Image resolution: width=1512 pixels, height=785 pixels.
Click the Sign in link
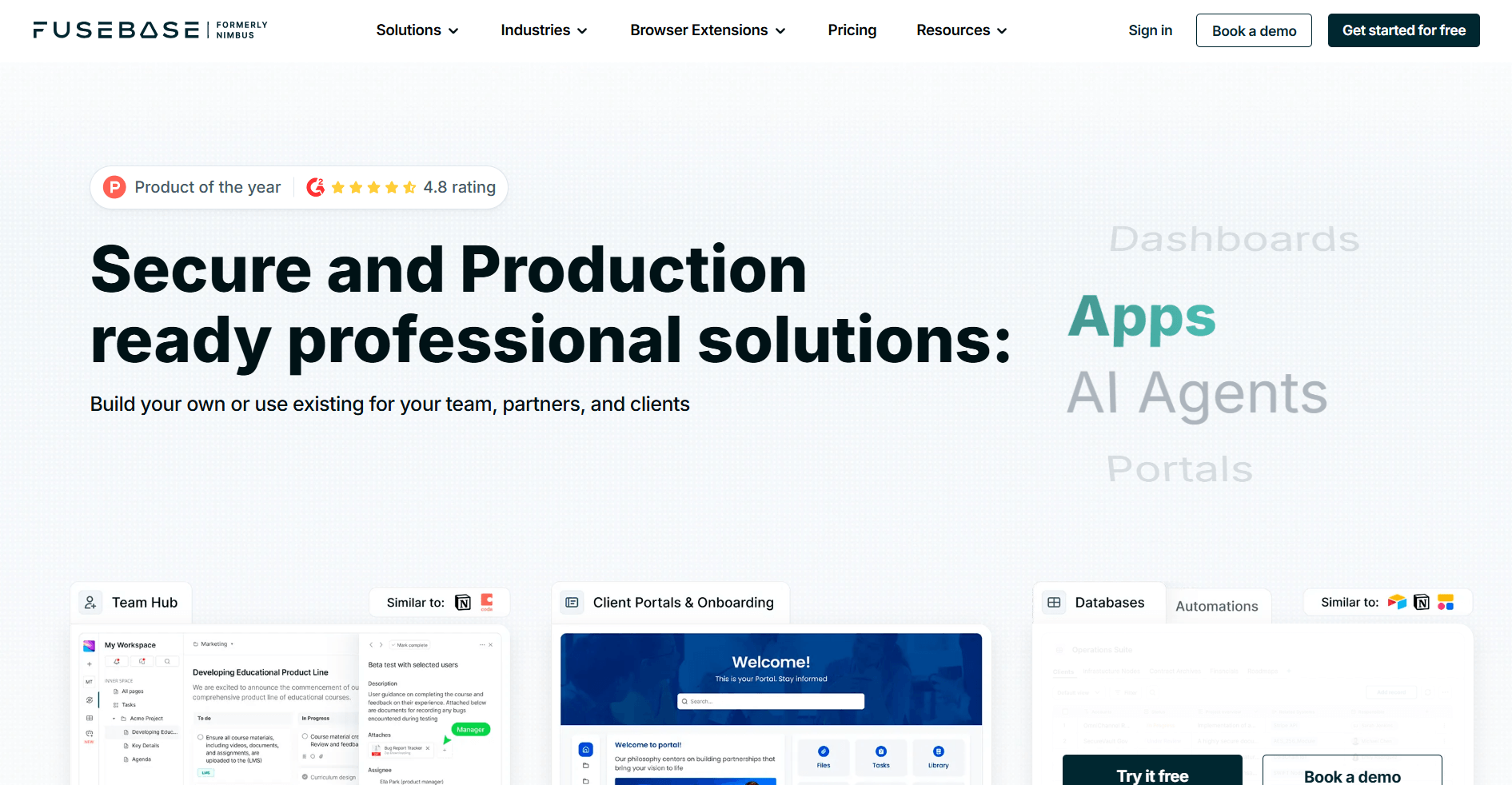[1150, 30]
